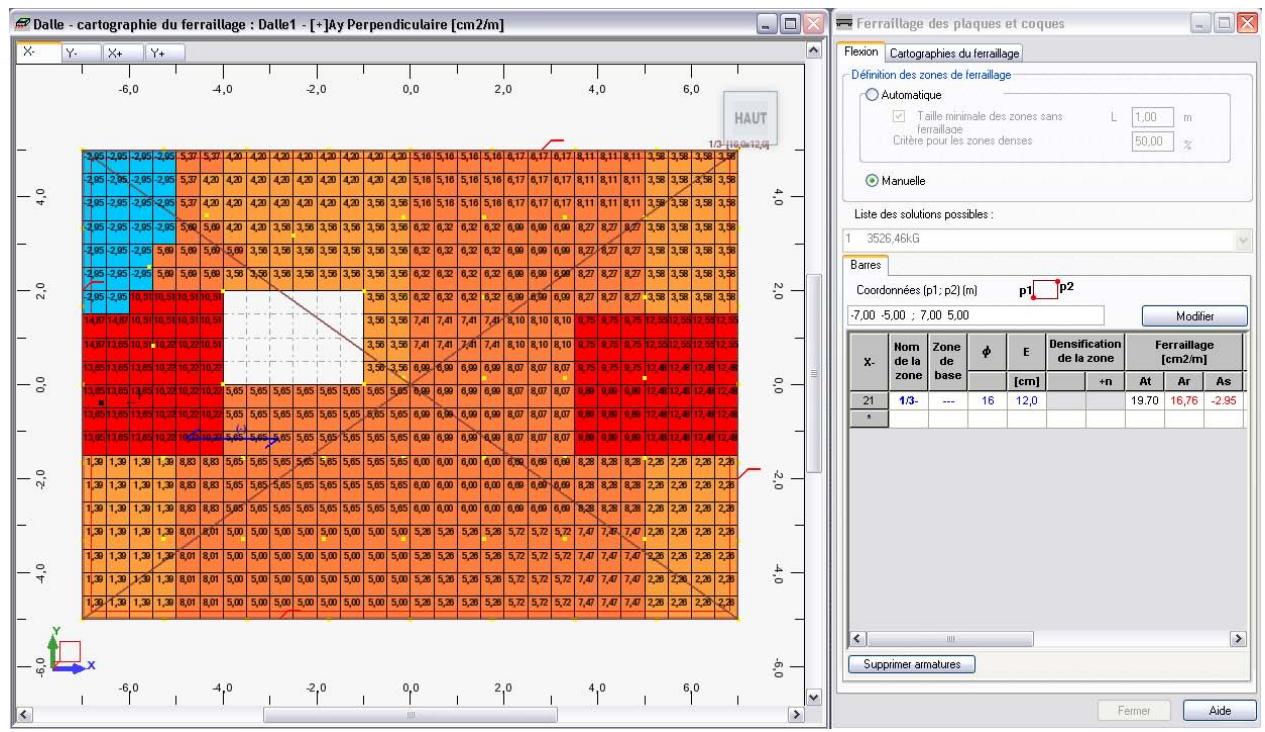Click the X- table header cell

[x=869, y=361]
